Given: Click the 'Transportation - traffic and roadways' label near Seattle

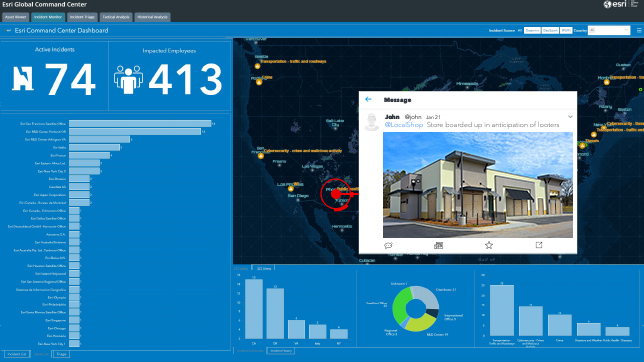Looking at the screenshot, I should coord(293,61).
